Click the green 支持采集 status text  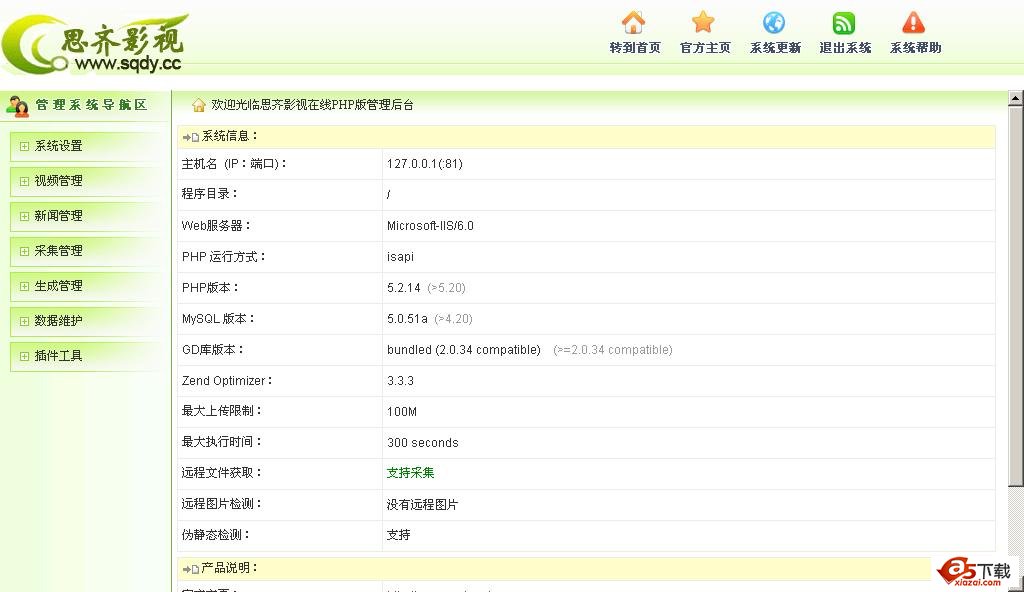(x=410, y=473)
